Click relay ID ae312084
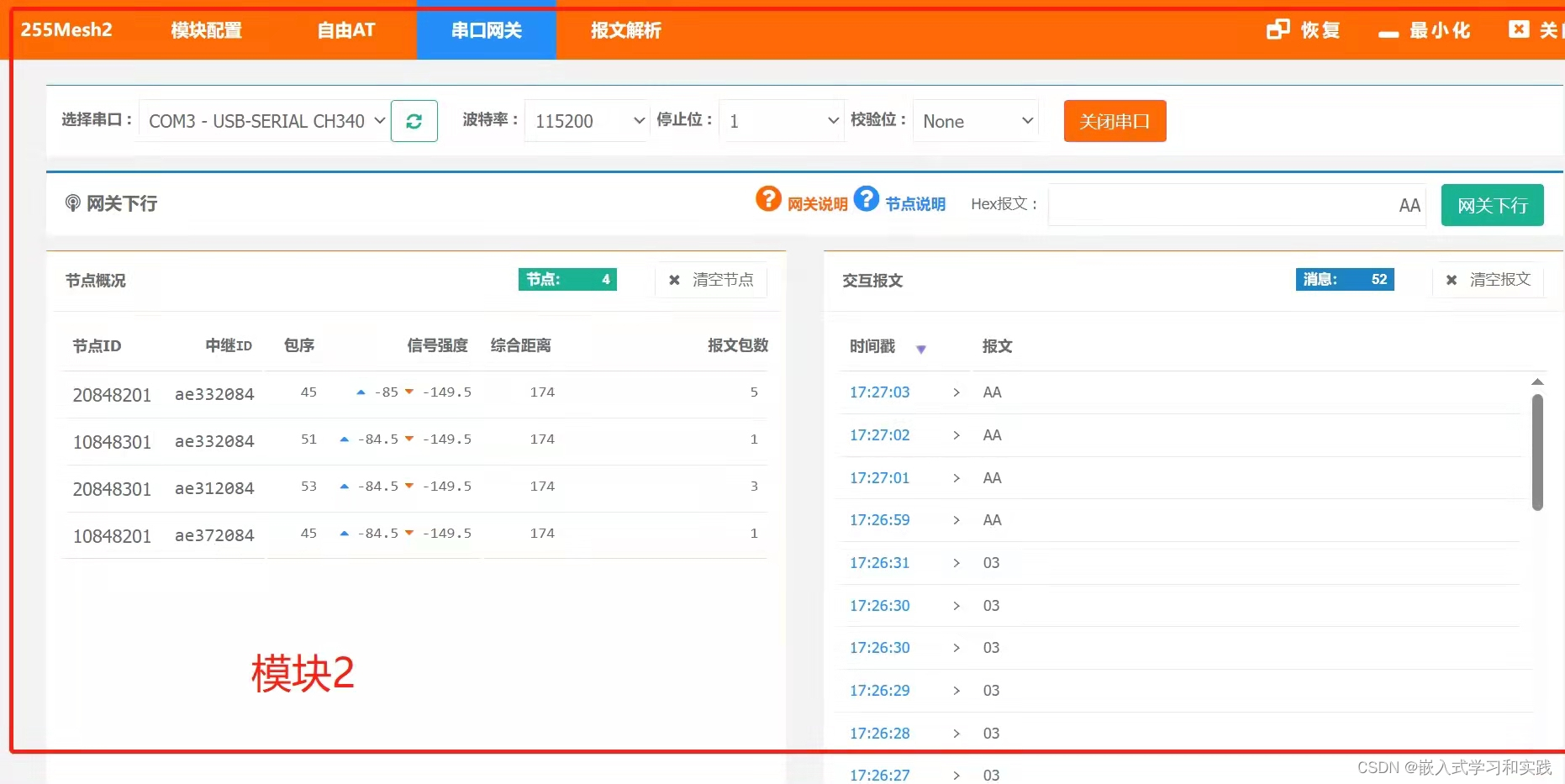 (x=214, y=488)
